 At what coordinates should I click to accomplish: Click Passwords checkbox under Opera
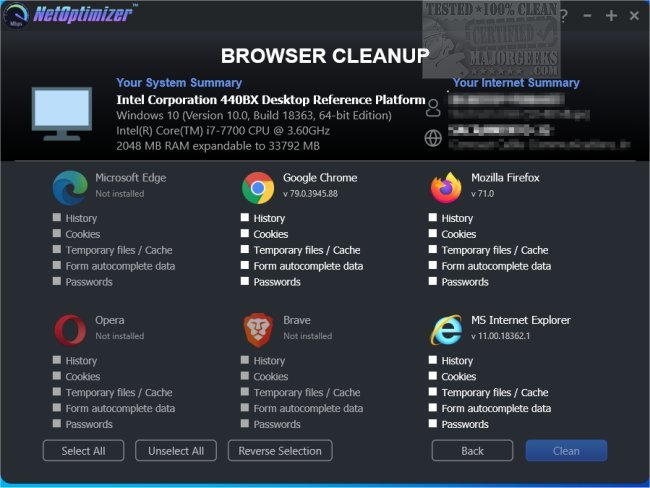57,423
